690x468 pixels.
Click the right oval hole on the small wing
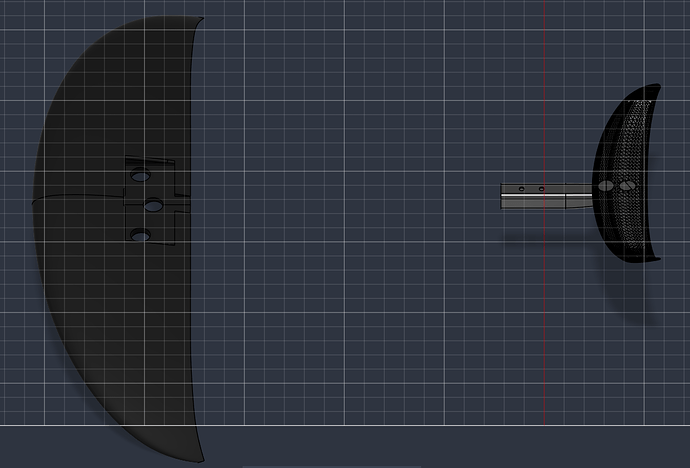[628, 186]
